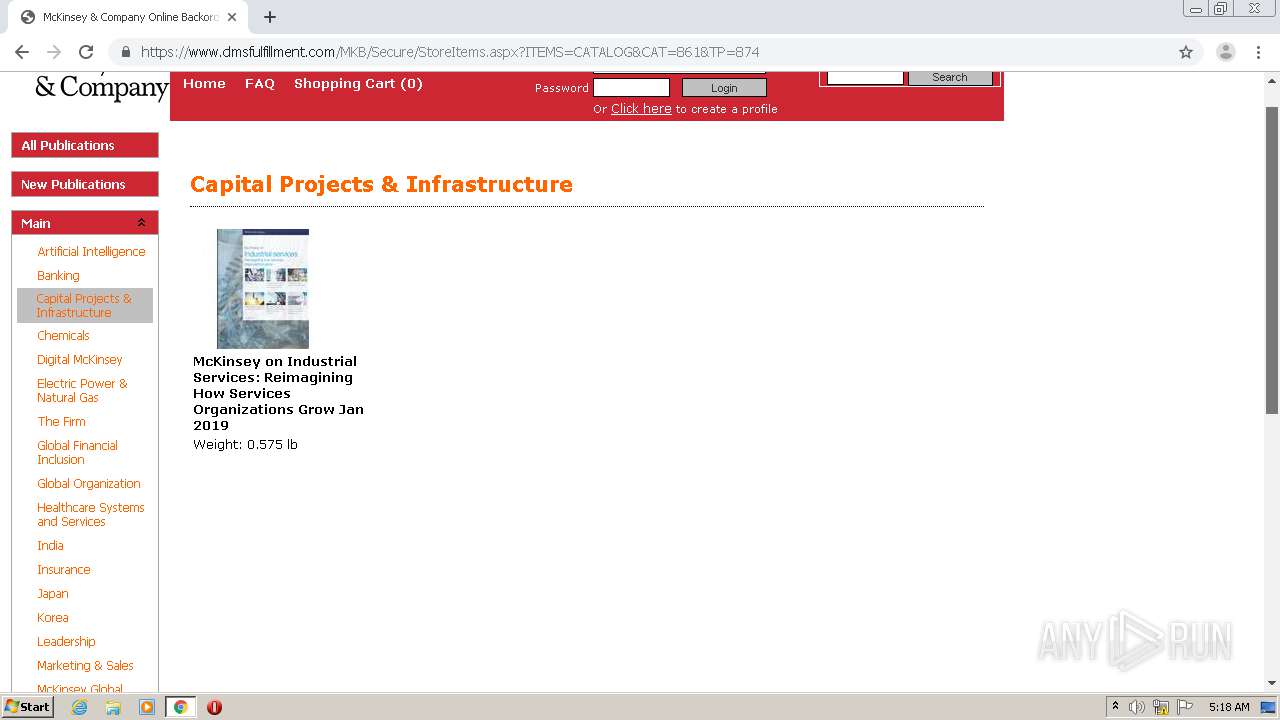Open All Publications
This screenshot has height=720, width=1280.
coord(85,145)
